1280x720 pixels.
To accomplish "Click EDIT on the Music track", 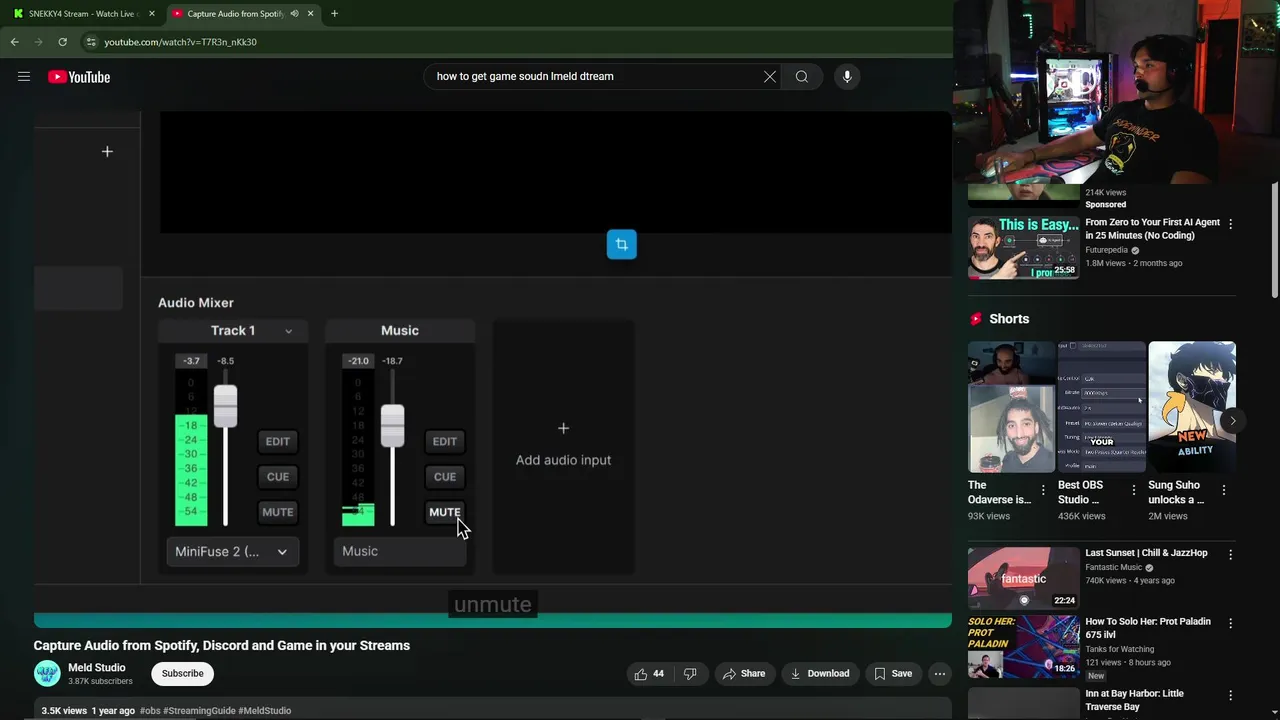I will point(445,441).
